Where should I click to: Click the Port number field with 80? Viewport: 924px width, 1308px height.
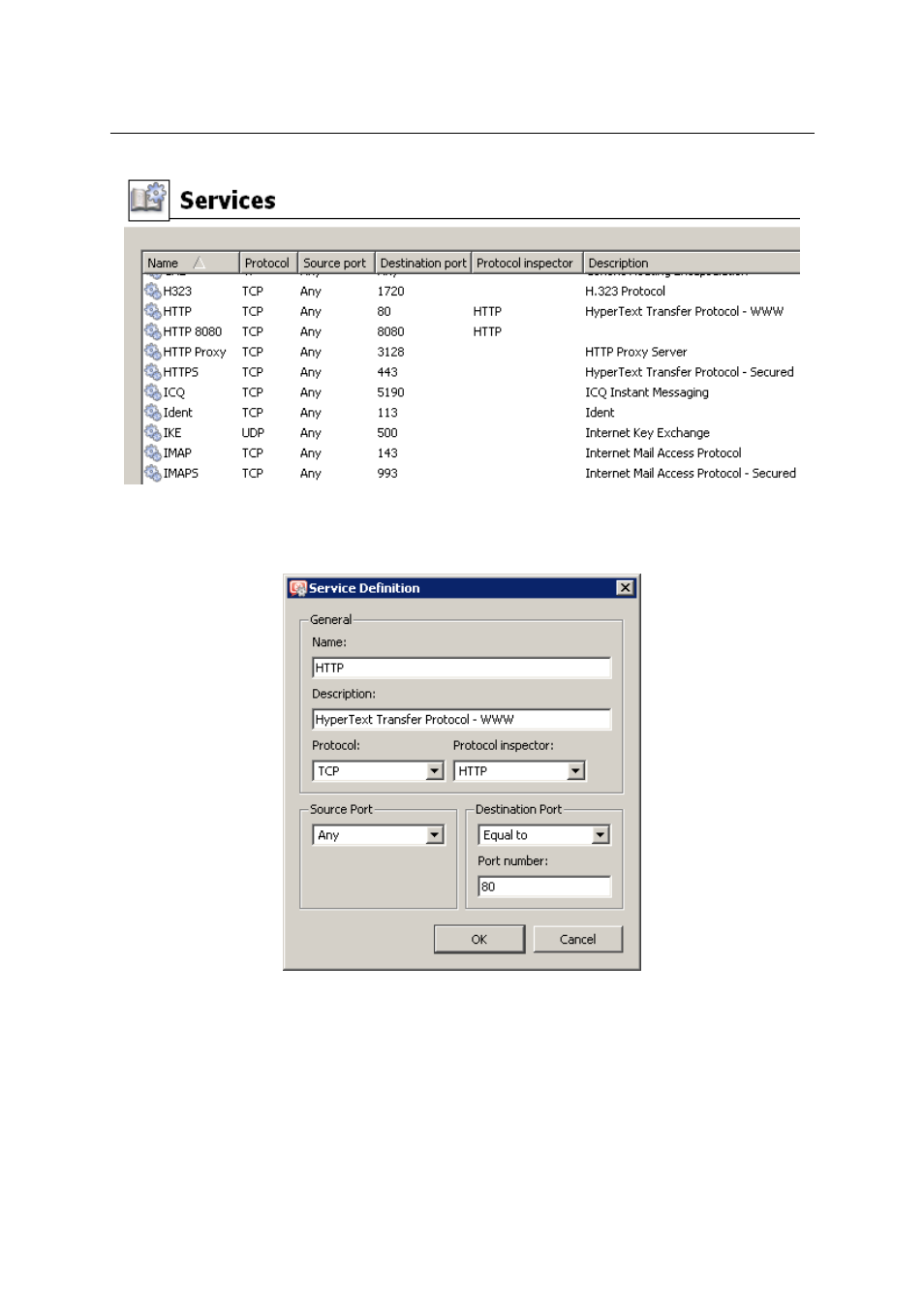pyautogui.click(x=544, y=887)
